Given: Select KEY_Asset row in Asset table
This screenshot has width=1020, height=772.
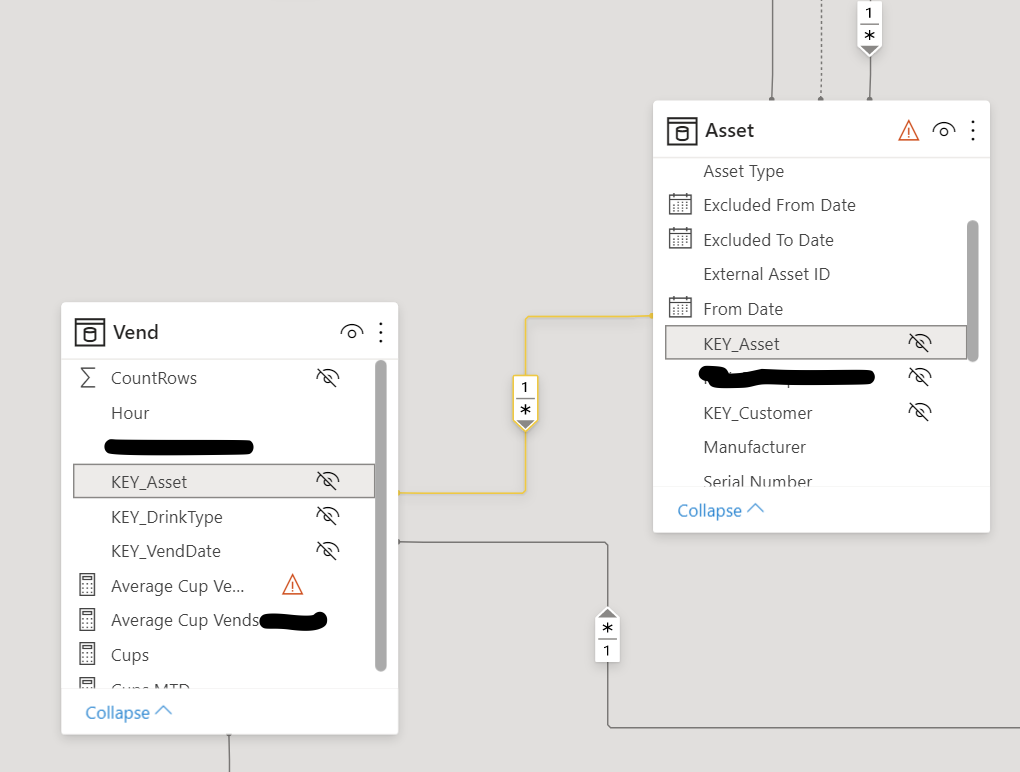Looking at the screenshot, I should coord(816,343).
